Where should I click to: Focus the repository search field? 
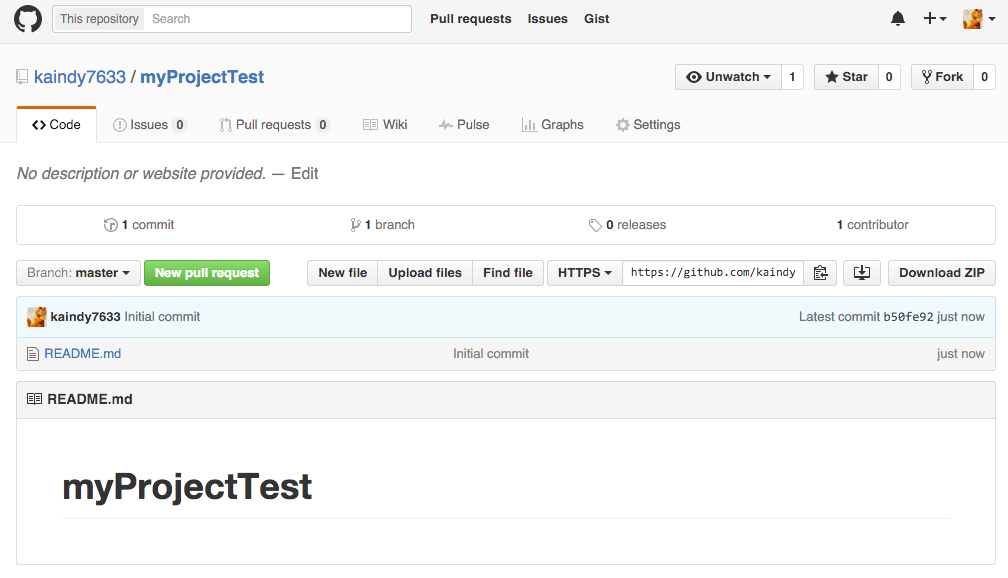coord(277,19)
